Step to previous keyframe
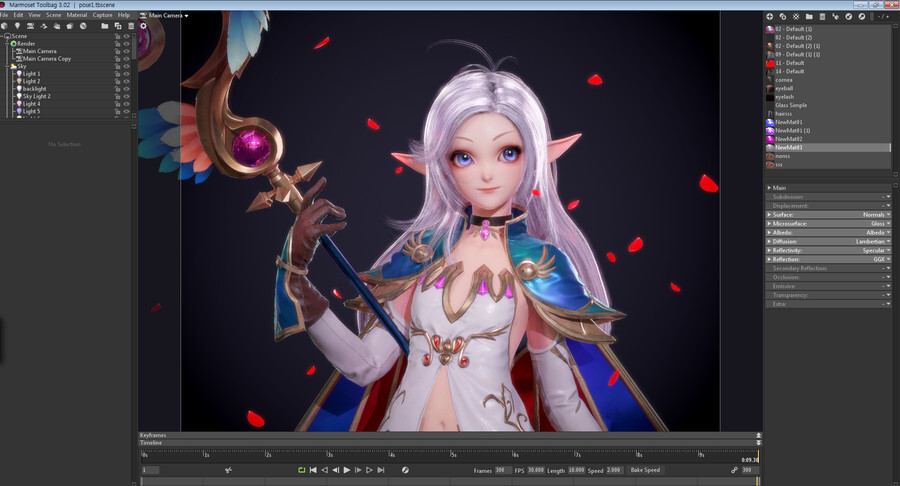 [324, 470]
